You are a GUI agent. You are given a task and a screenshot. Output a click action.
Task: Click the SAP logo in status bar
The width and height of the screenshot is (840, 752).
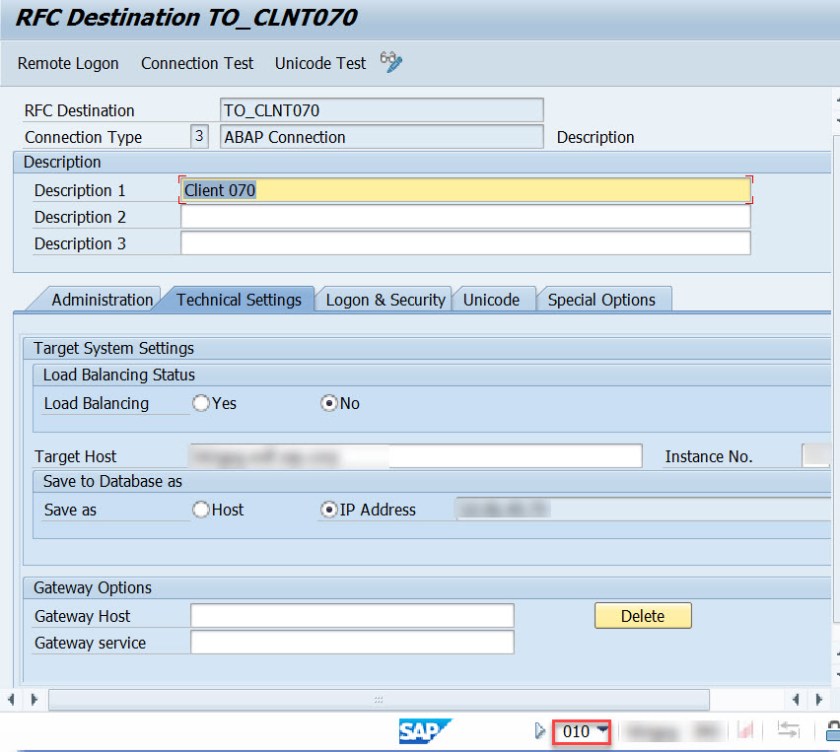click(425, 731)
